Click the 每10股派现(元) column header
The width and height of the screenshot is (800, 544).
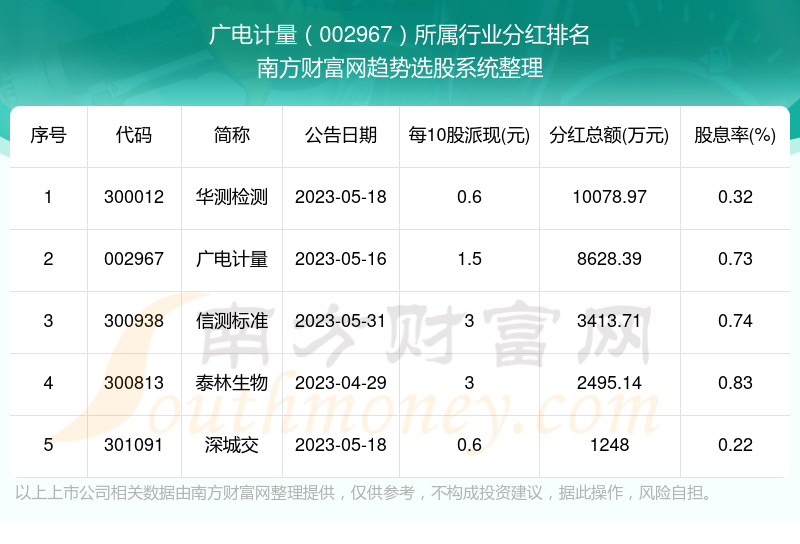pyautogui.click(x=469, y=135)
